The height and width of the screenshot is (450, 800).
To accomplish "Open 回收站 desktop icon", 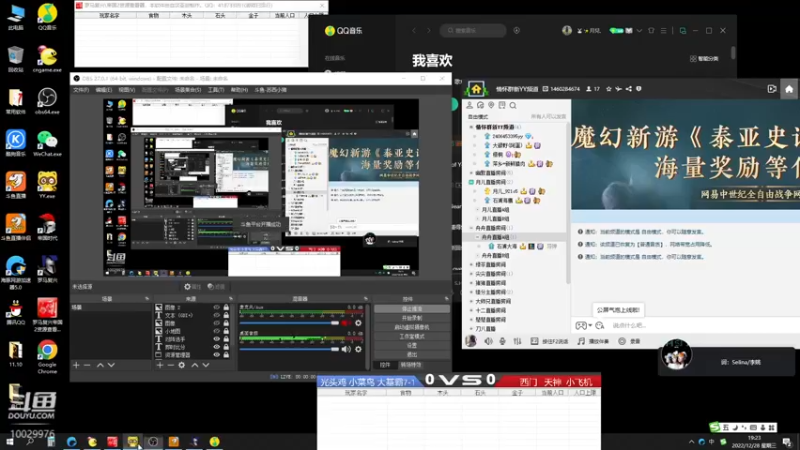I will 15,59.
